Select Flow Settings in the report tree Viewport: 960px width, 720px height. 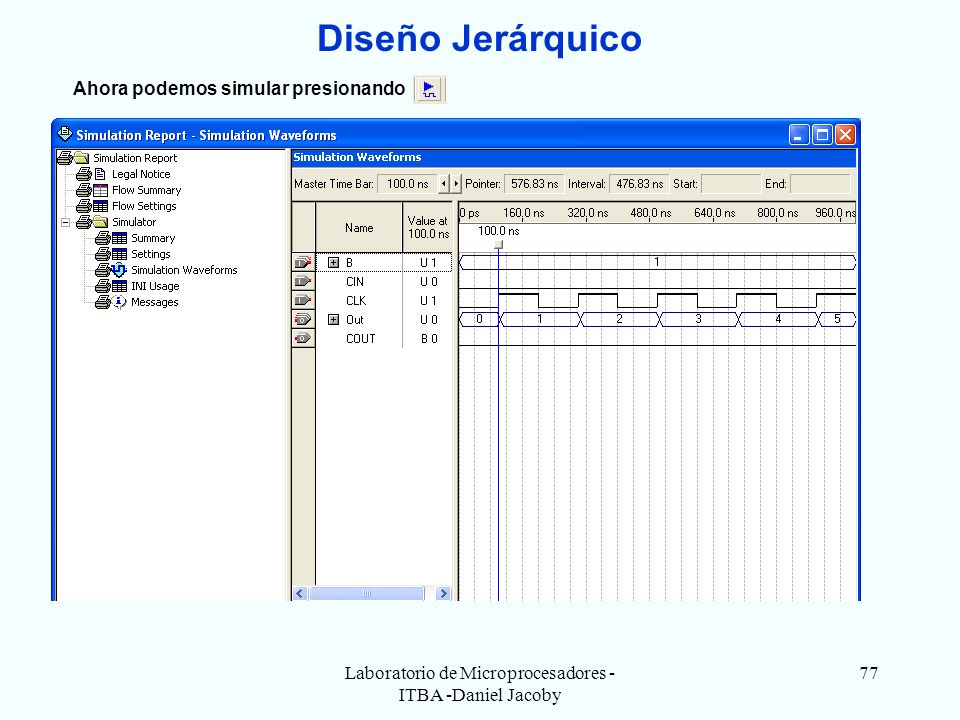[144, 206]
